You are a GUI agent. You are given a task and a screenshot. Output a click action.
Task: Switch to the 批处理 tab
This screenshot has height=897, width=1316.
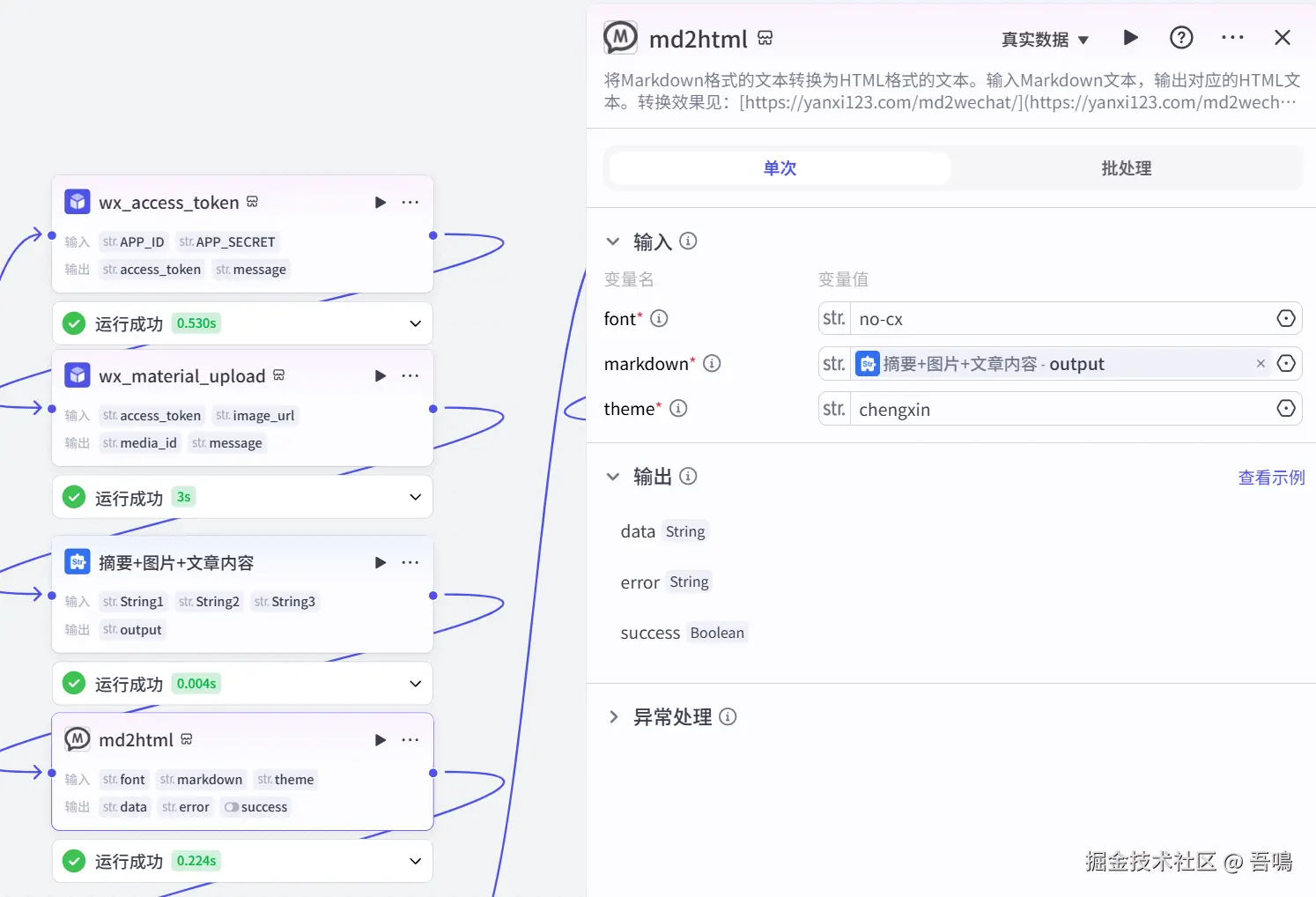coord(1127,168)
